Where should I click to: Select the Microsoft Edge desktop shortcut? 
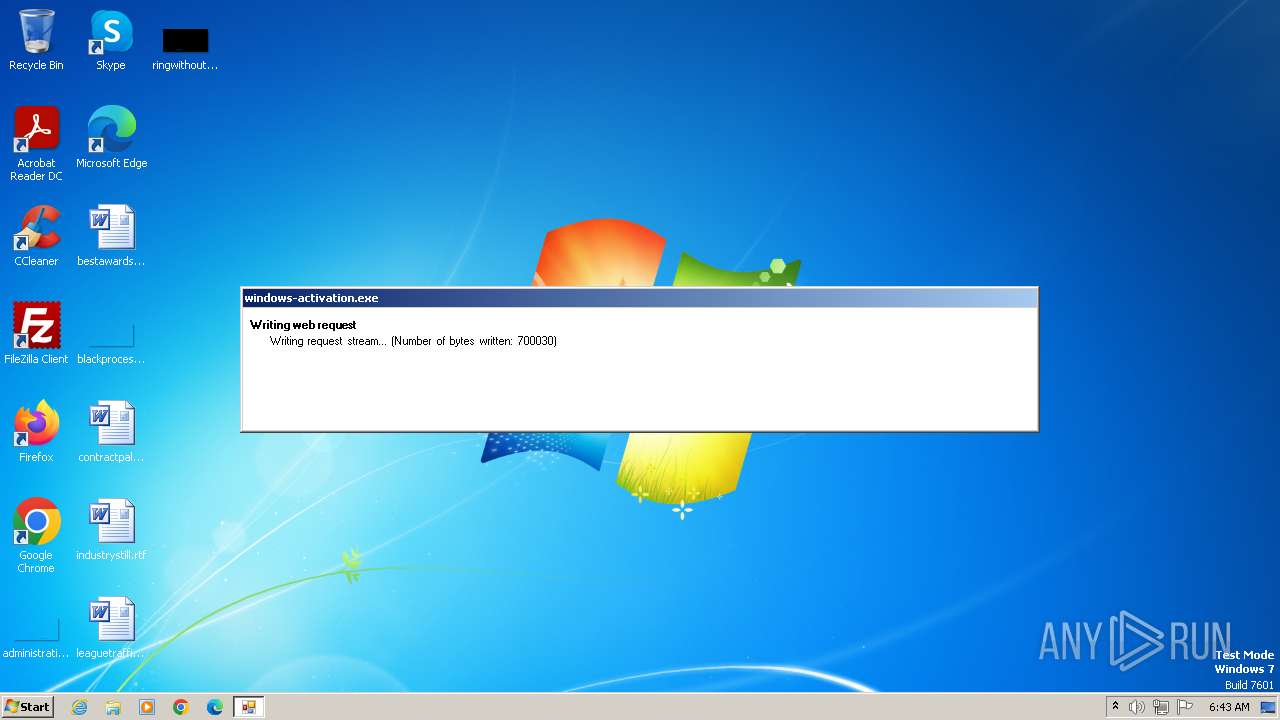(x=111, y=138)
